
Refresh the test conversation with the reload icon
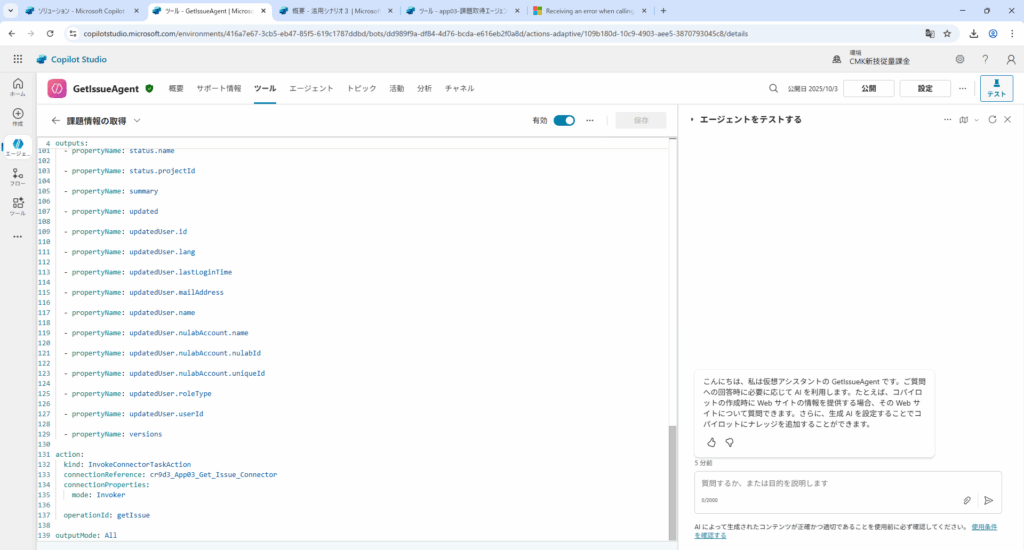coord(993,120)
